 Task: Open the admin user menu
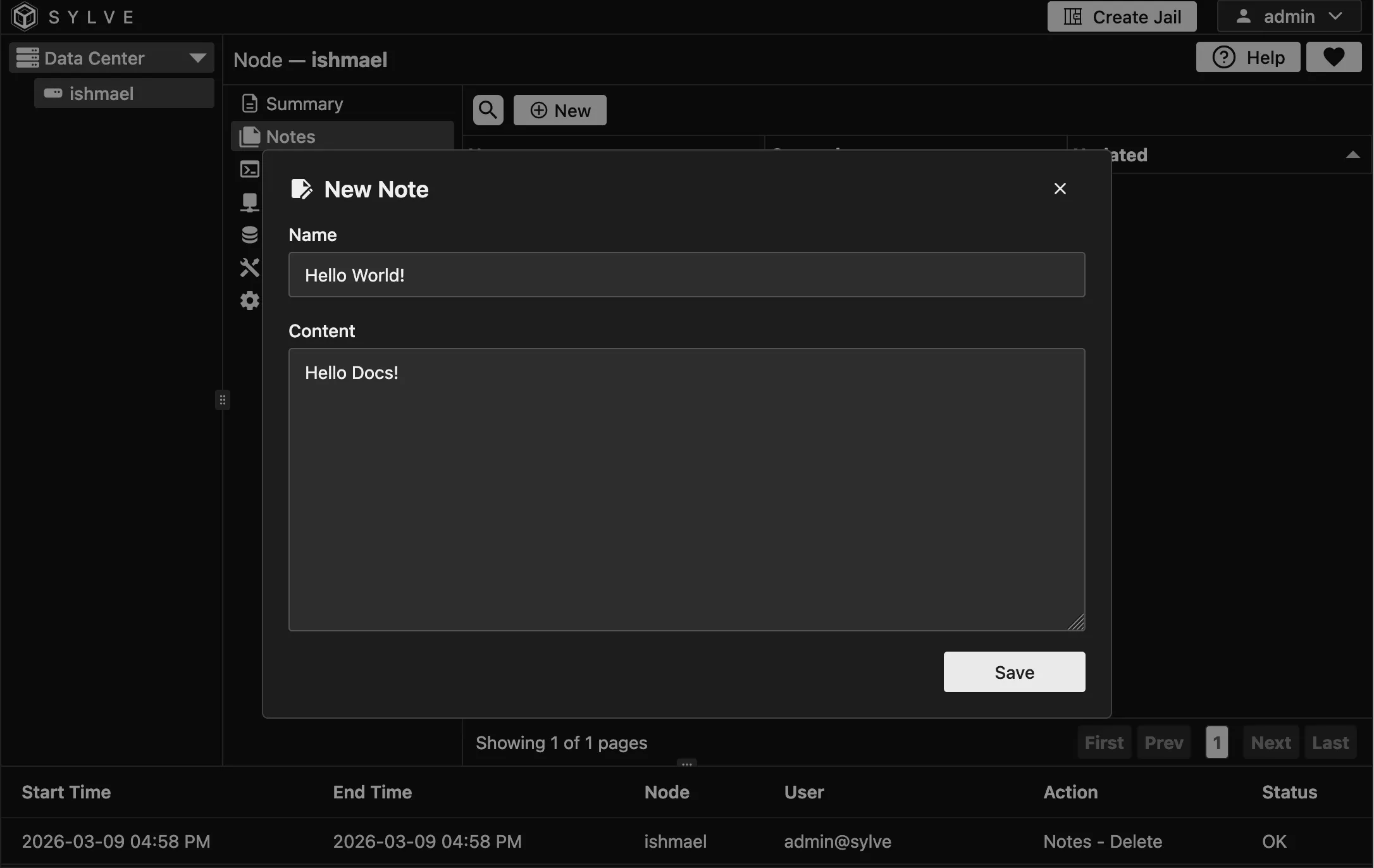point(1289,16)
